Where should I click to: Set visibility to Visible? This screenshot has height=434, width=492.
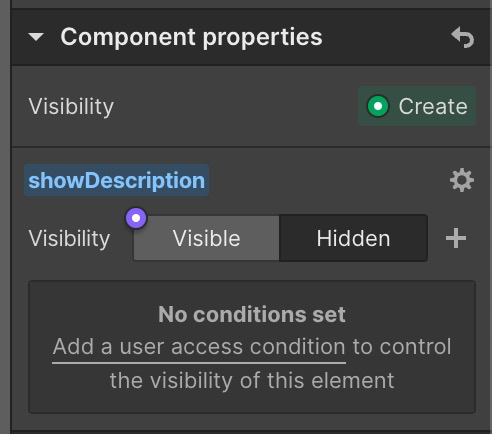206,238
